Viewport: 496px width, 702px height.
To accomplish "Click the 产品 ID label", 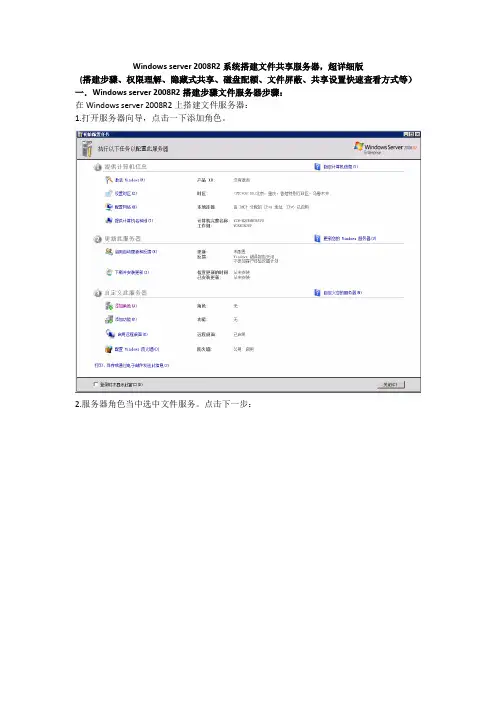I will tap(205, 180).
